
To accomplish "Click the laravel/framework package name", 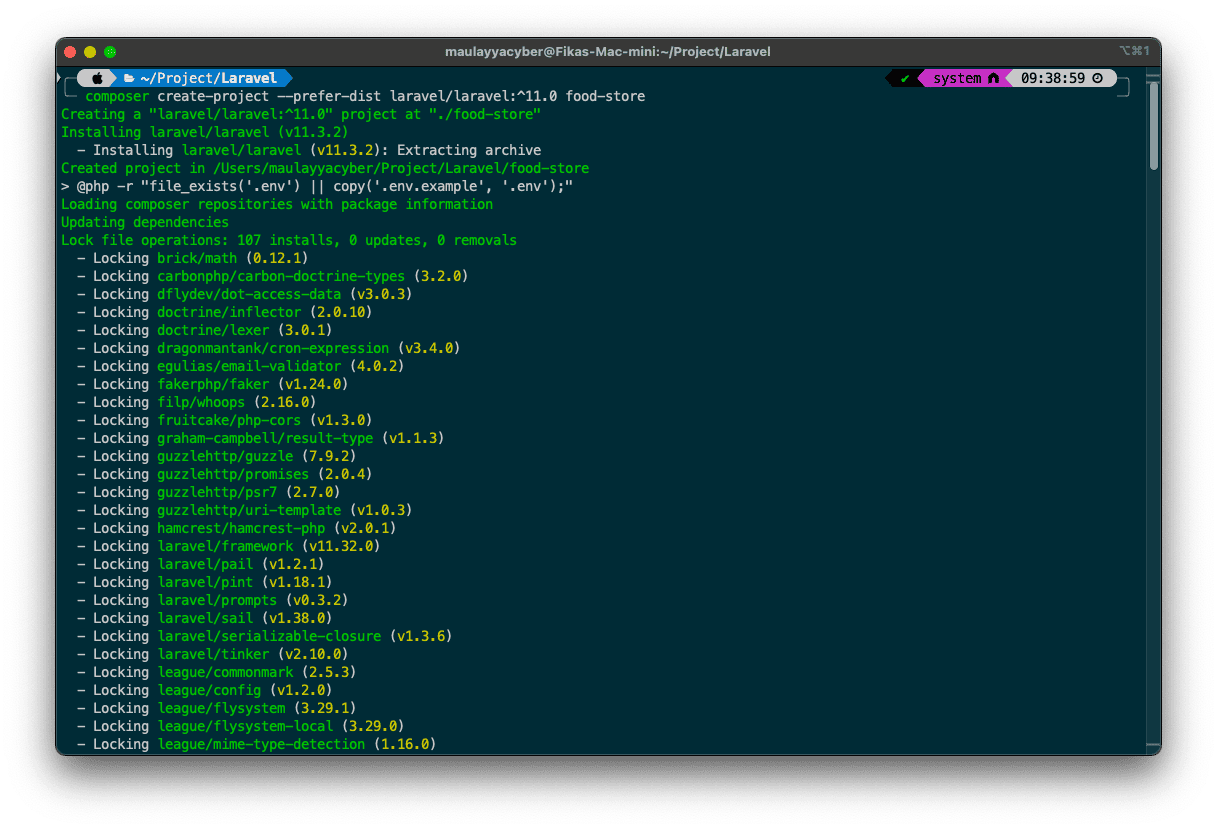I will point(225,546).
